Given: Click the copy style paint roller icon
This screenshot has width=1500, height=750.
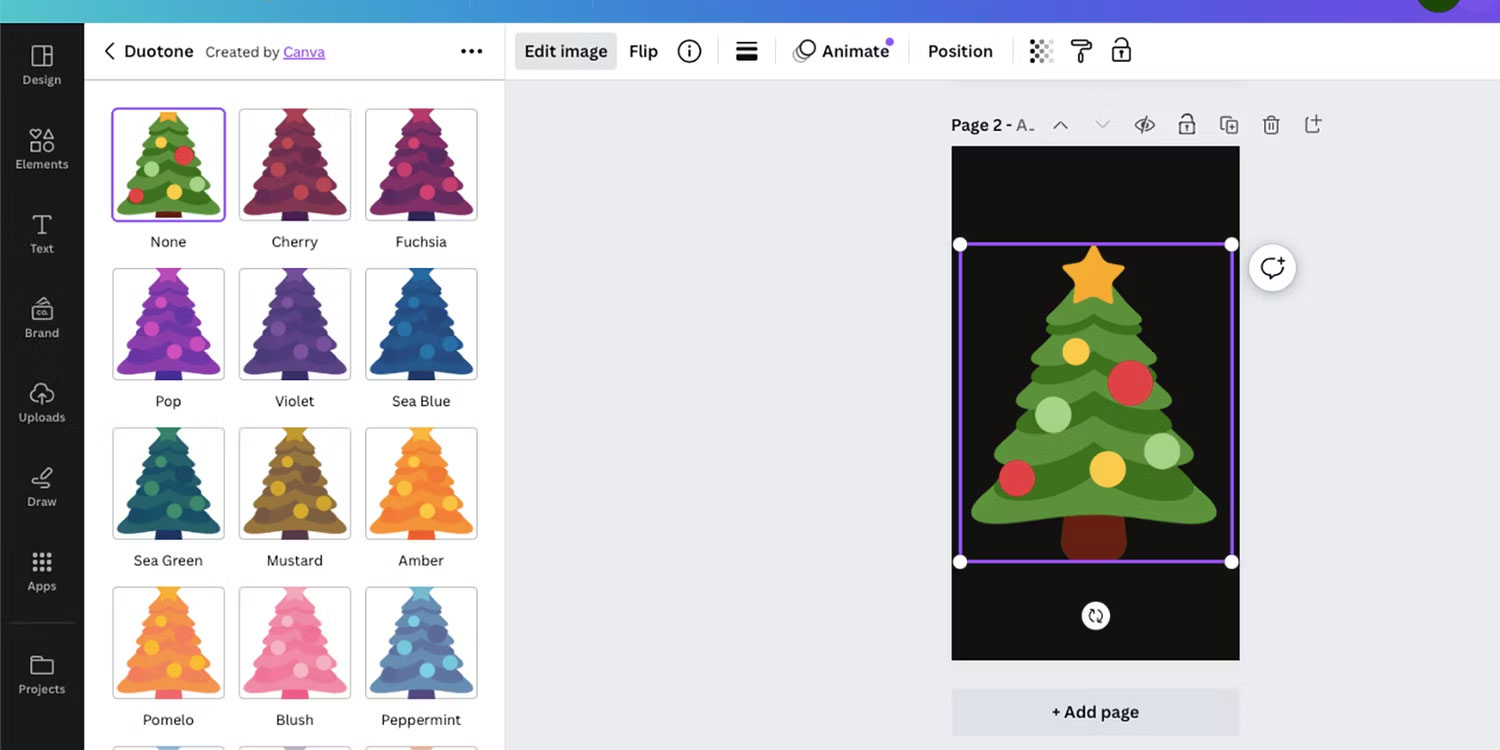Looking at the screenshot, I should (1081, 50).
